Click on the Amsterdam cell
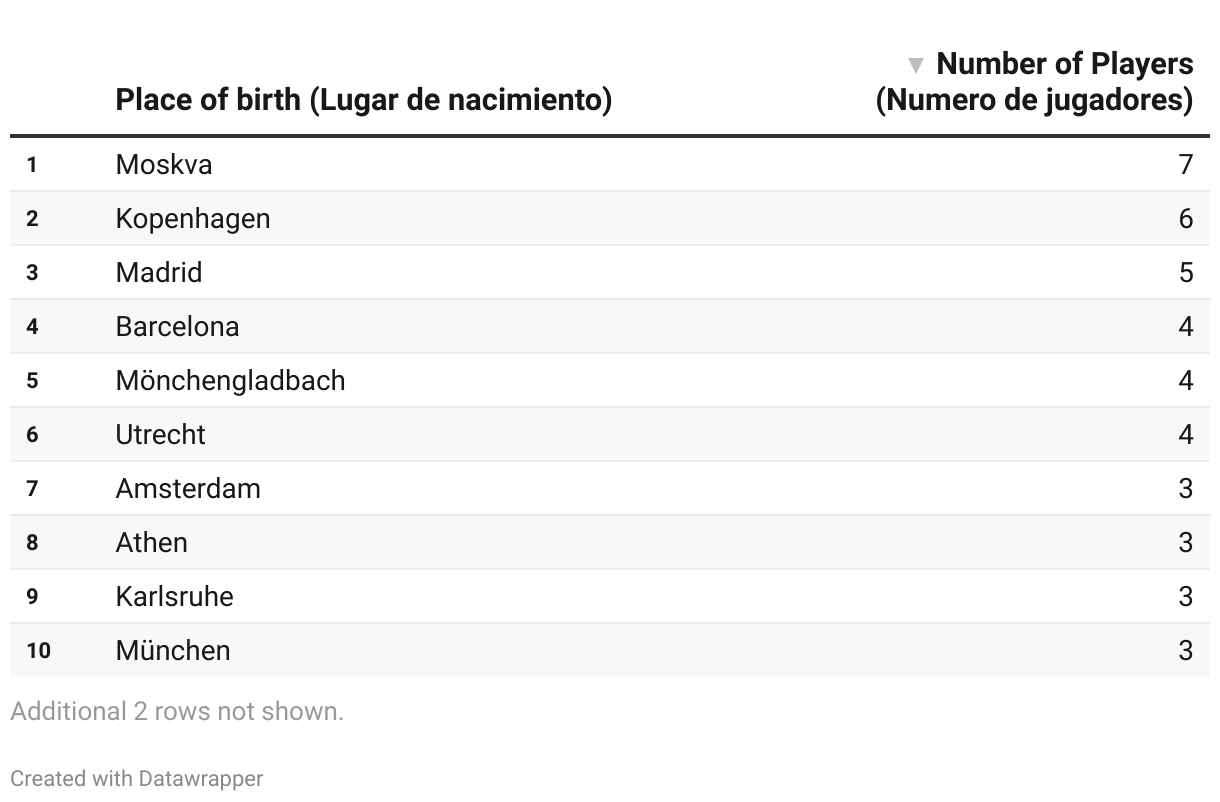Image resolution: width=1220 pixels, height=802 pixels. [188, 488]
